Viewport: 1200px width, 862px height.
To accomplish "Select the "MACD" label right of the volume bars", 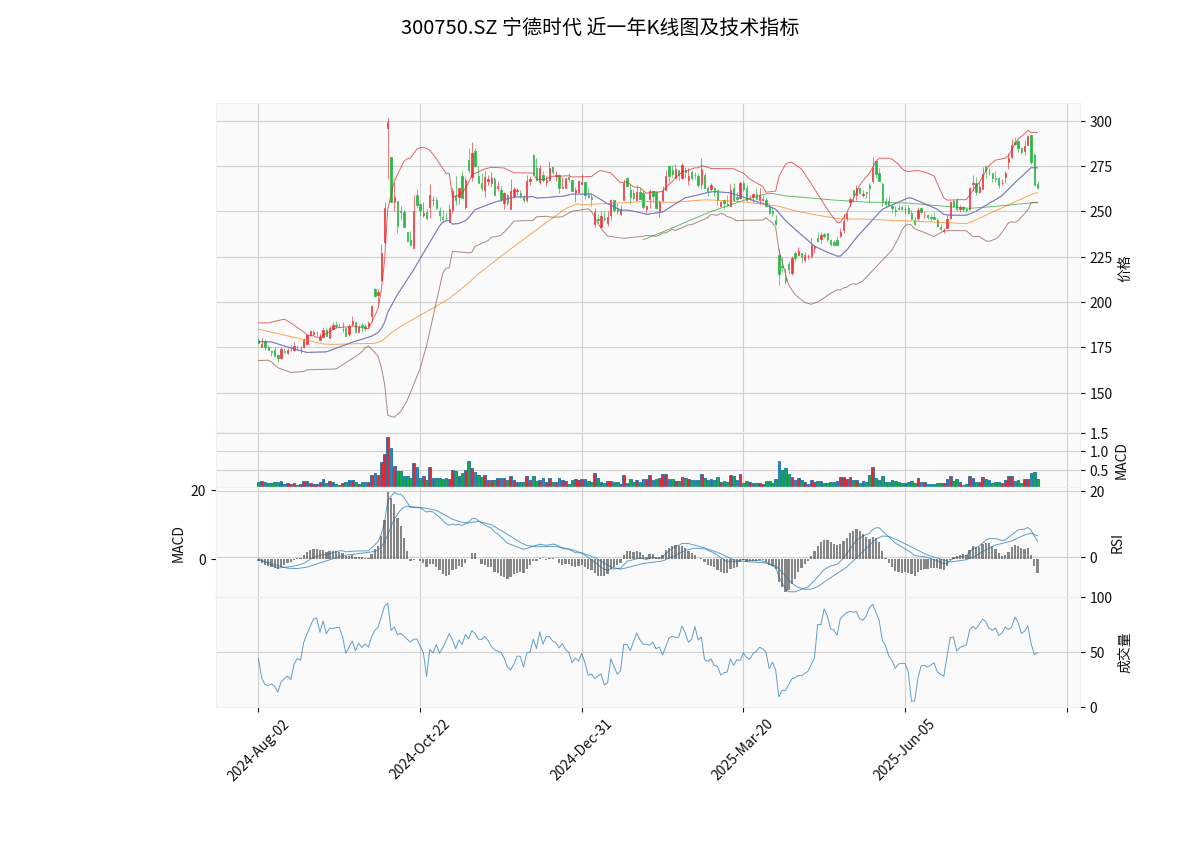I will coord(1121,462).
